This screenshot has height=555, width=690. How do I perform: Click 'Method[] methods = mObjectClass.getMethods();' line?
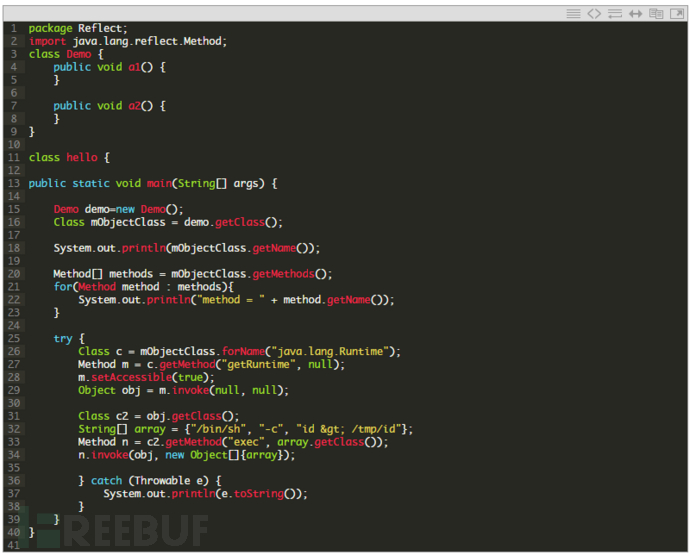tap(193, 274)
